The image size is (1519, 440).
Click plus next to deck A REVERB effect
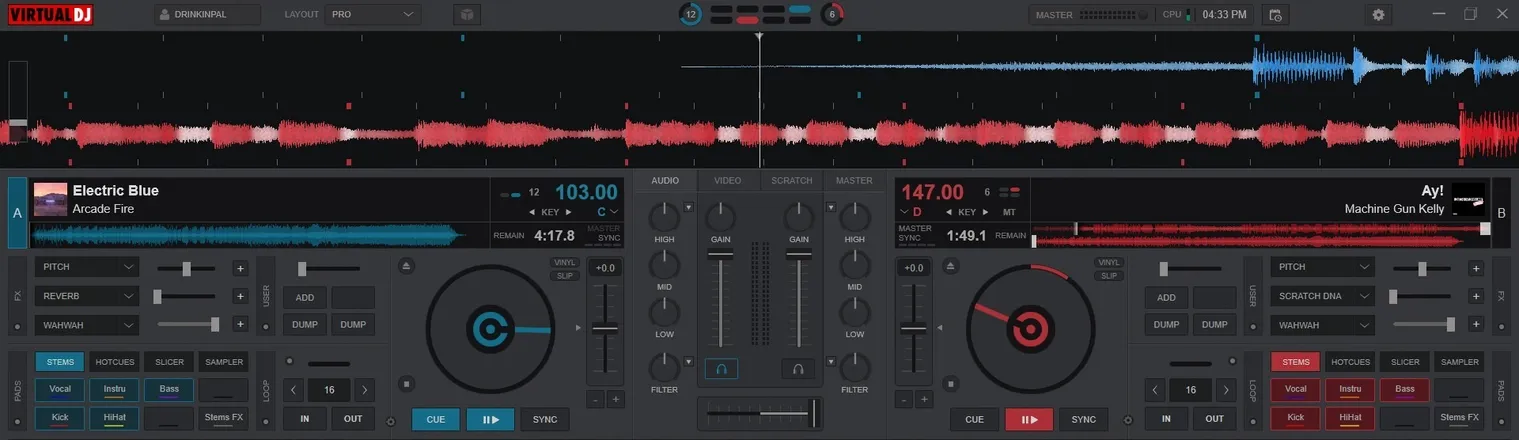[240, 296]
